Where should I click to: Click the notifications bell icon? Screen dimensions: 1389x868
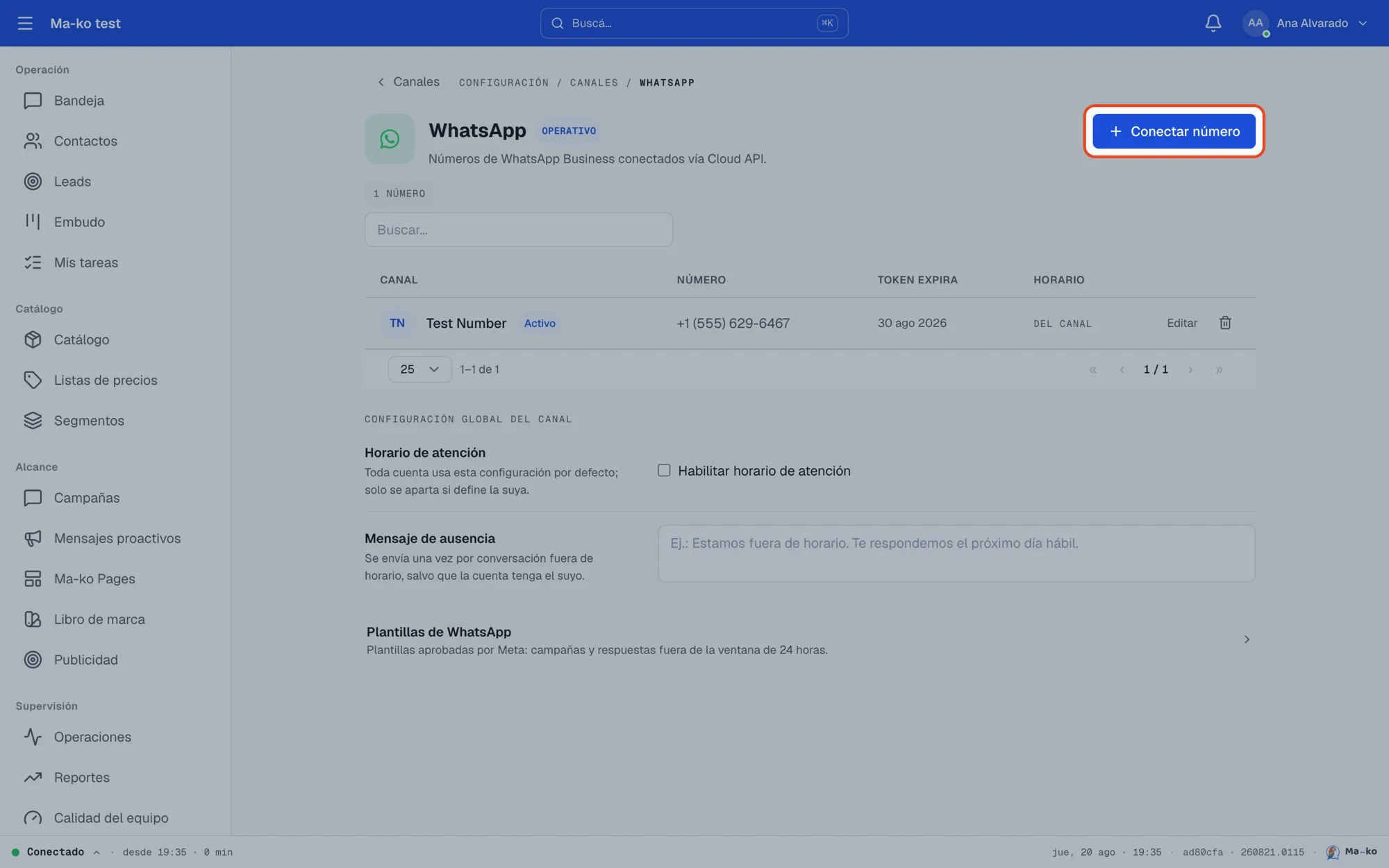point(1213,23)
